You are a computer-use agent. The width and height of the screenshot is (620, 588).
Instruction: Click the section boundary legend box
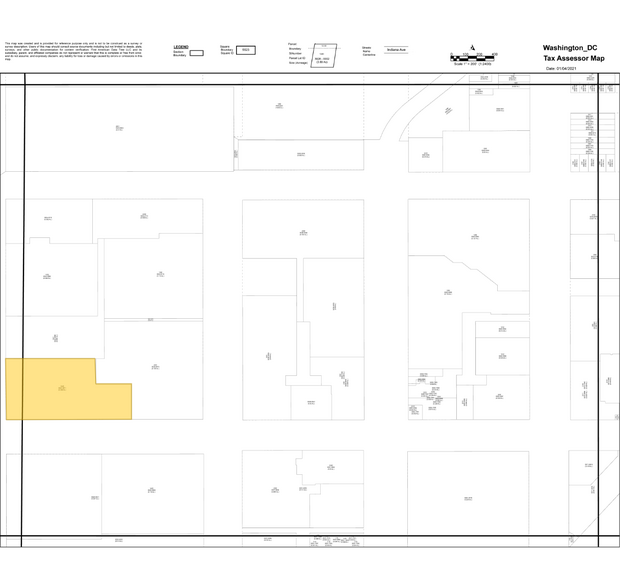[197, 53]
